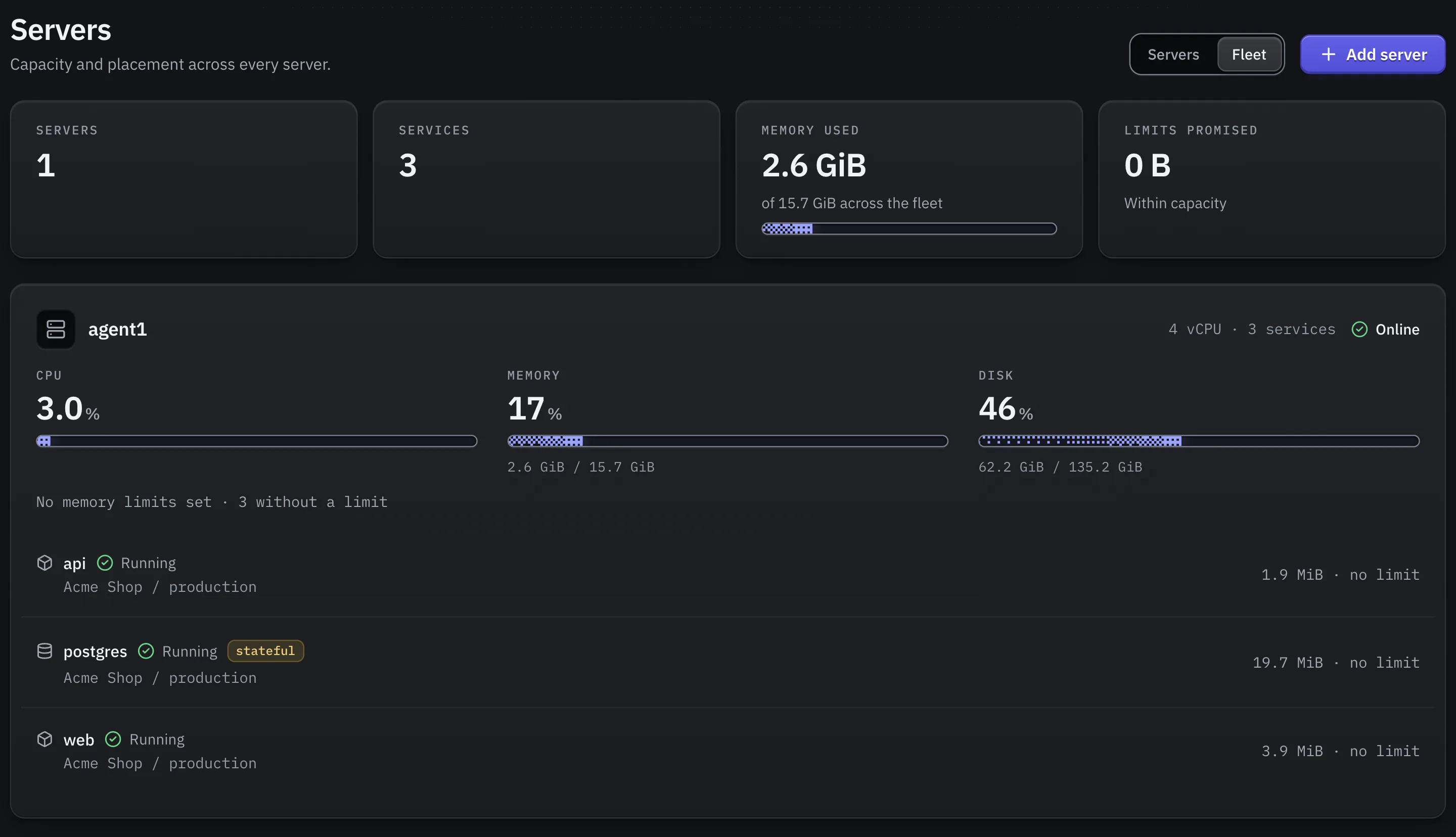The image size is (1456, 837).
Task: Click 'of 15.7 GiB across the fleet'
Action: click(x=852, y=203)
